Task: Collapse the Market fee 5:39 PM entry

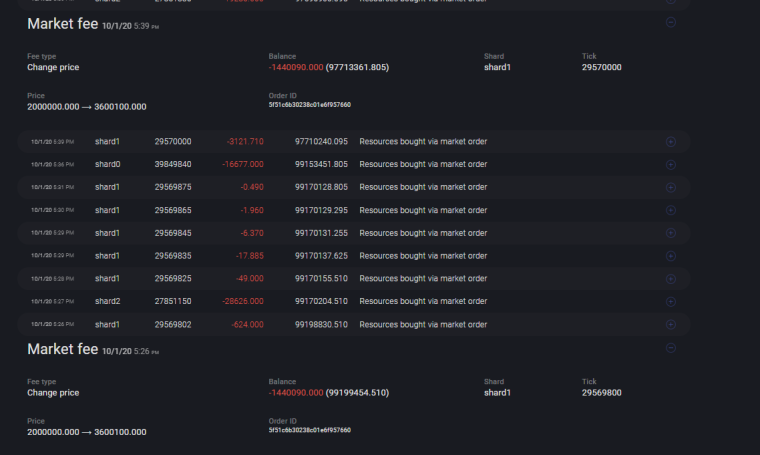Action: coord(670,22)
